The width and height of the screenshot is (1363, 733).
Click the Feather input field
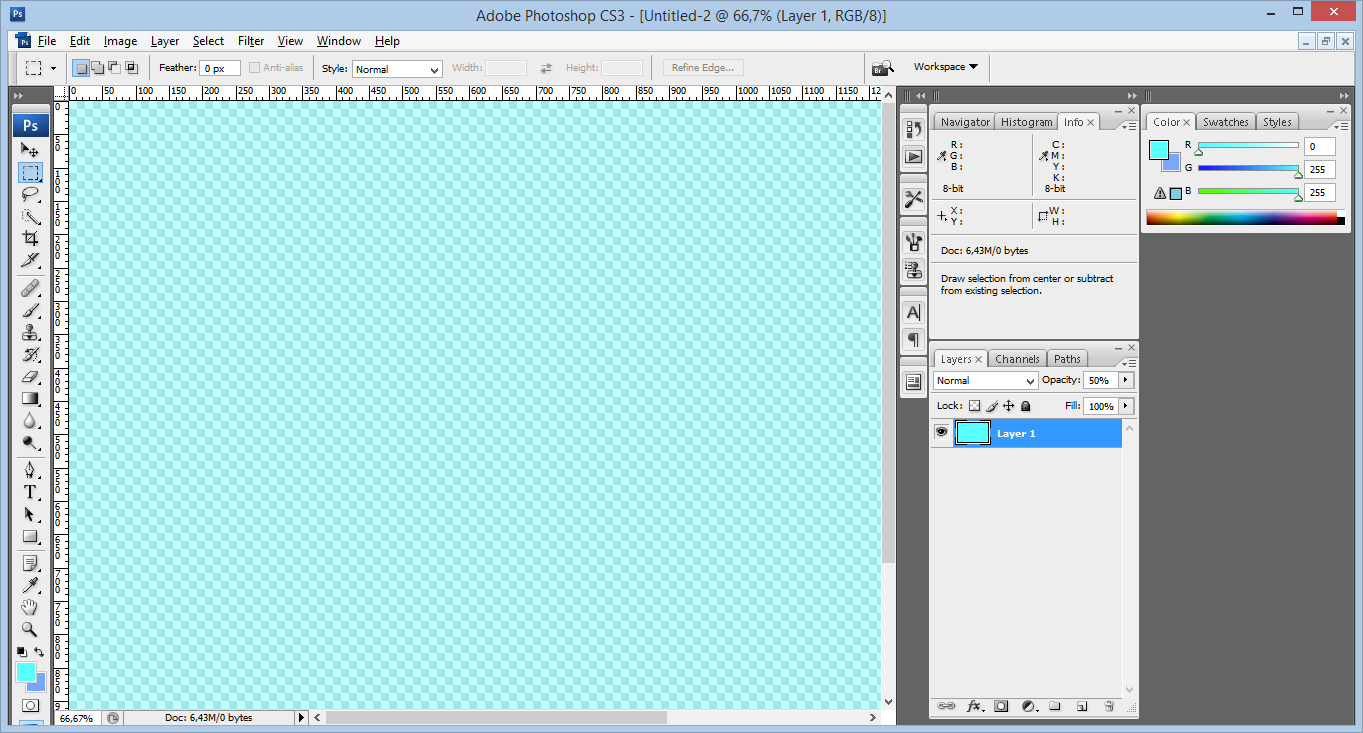(x=220, y=68)
